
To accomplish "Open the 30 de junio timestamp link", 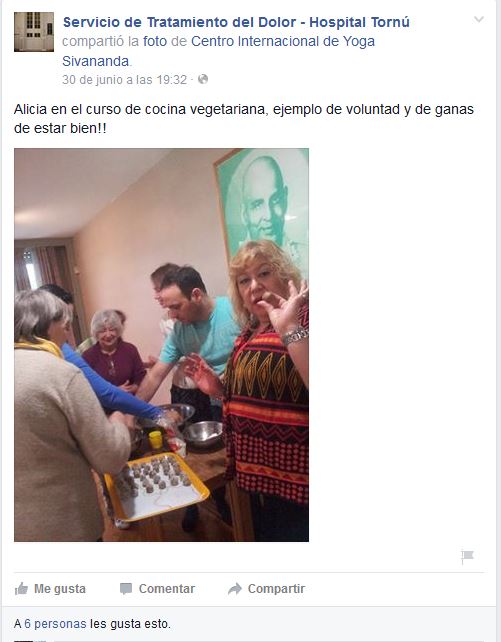I will (x=124, y=79).
